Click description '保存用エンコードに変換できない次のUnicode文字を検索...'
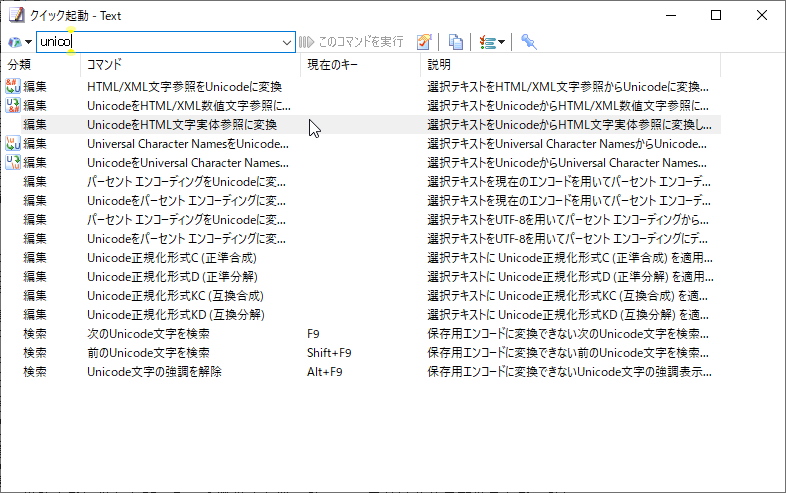The image size is (786, 493). (568, 334)
